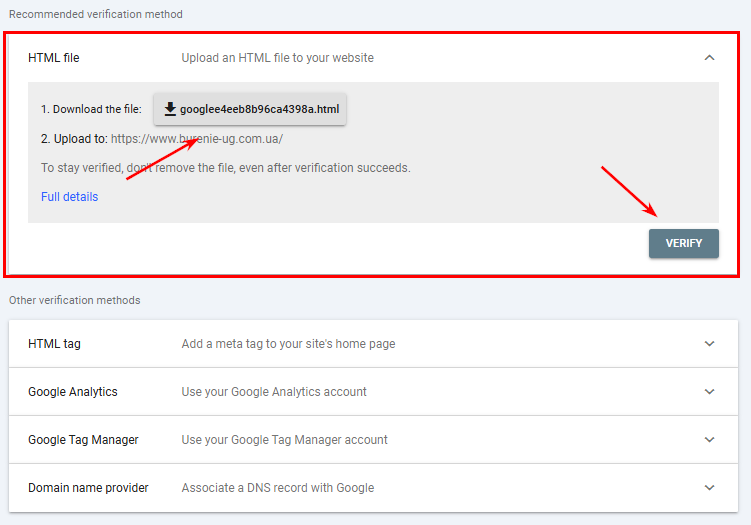The image size is (751, 525).
Task: Click 'Upload an HTML file to your website'
Action: coord(277,58)
